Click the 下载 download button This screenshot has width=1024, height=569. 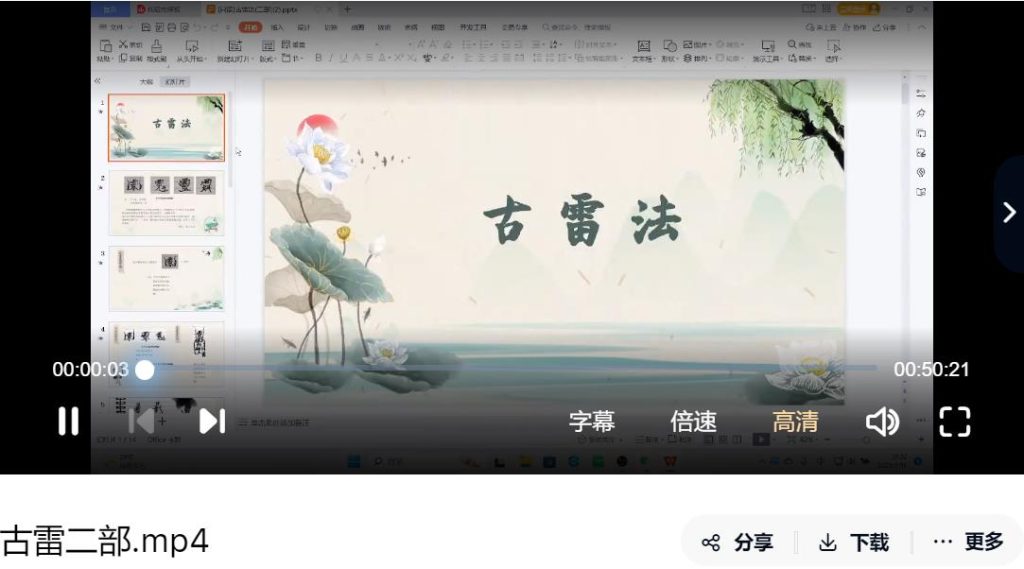tap(854, 542)
